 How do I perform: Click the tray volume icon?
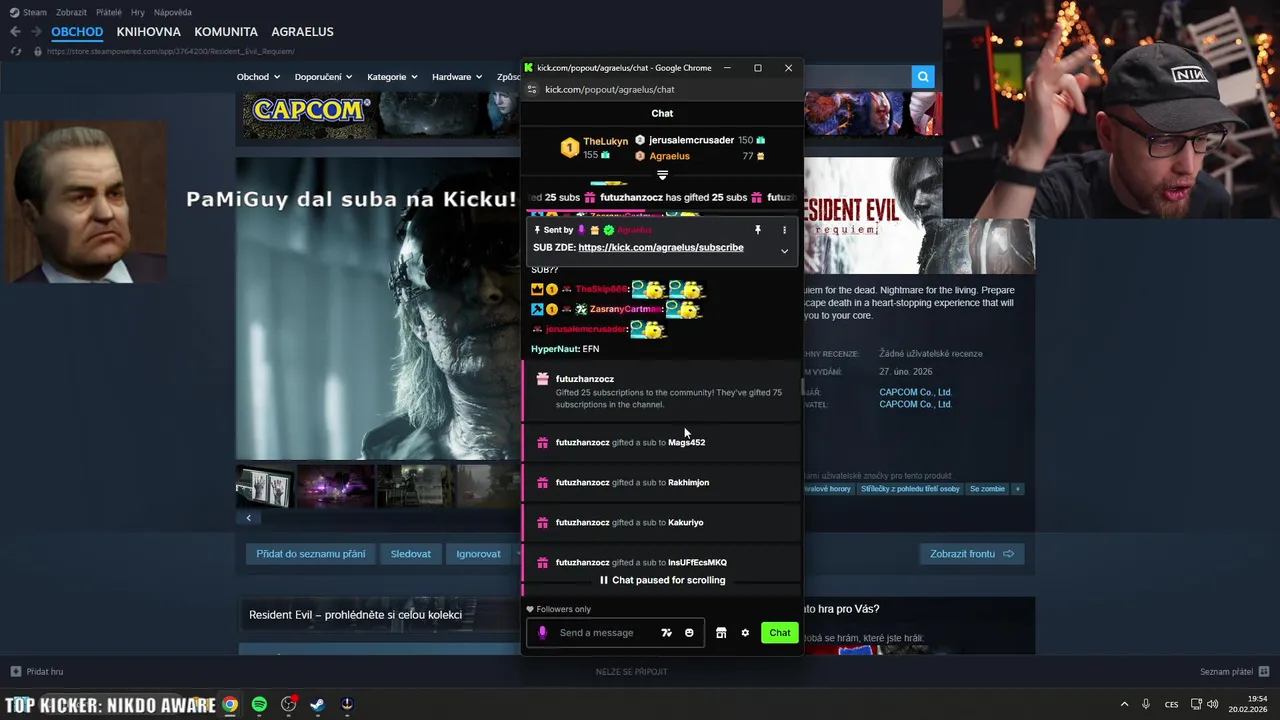[x=1213, y=704]
